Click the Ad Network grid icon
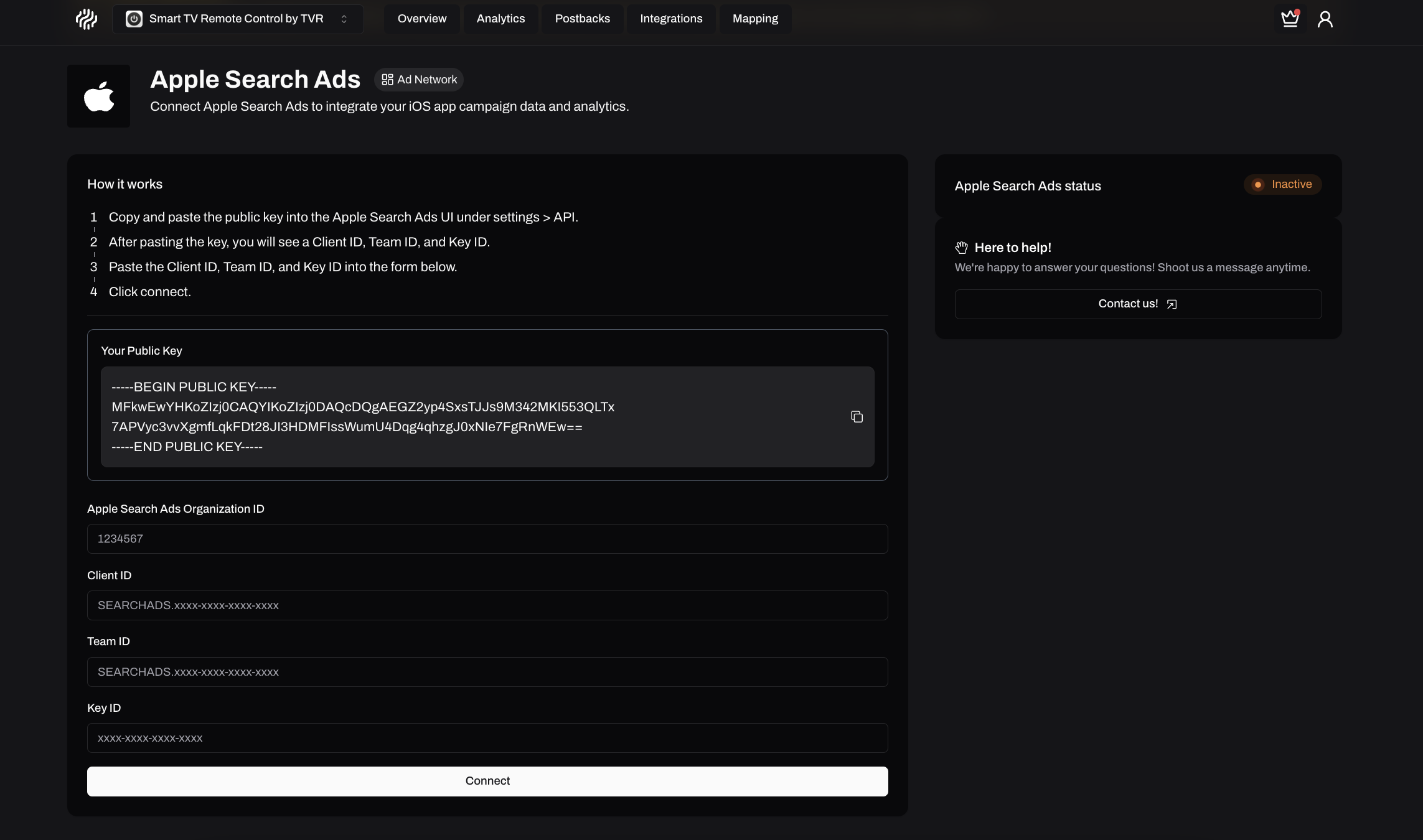The width and height of the screenshot is (1423, 840). 387,80
